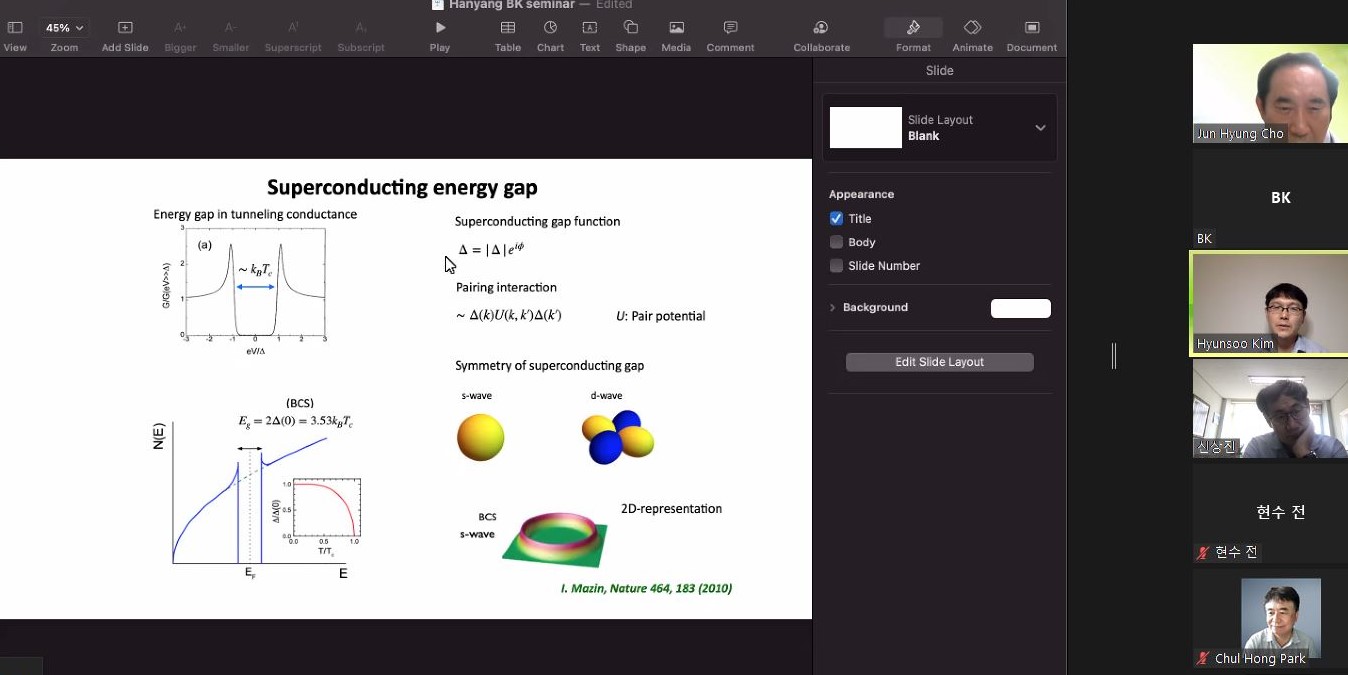Open the Shape picker
Image resolution: width=1348 pixels, height=675 pixels.
(630, 28)
